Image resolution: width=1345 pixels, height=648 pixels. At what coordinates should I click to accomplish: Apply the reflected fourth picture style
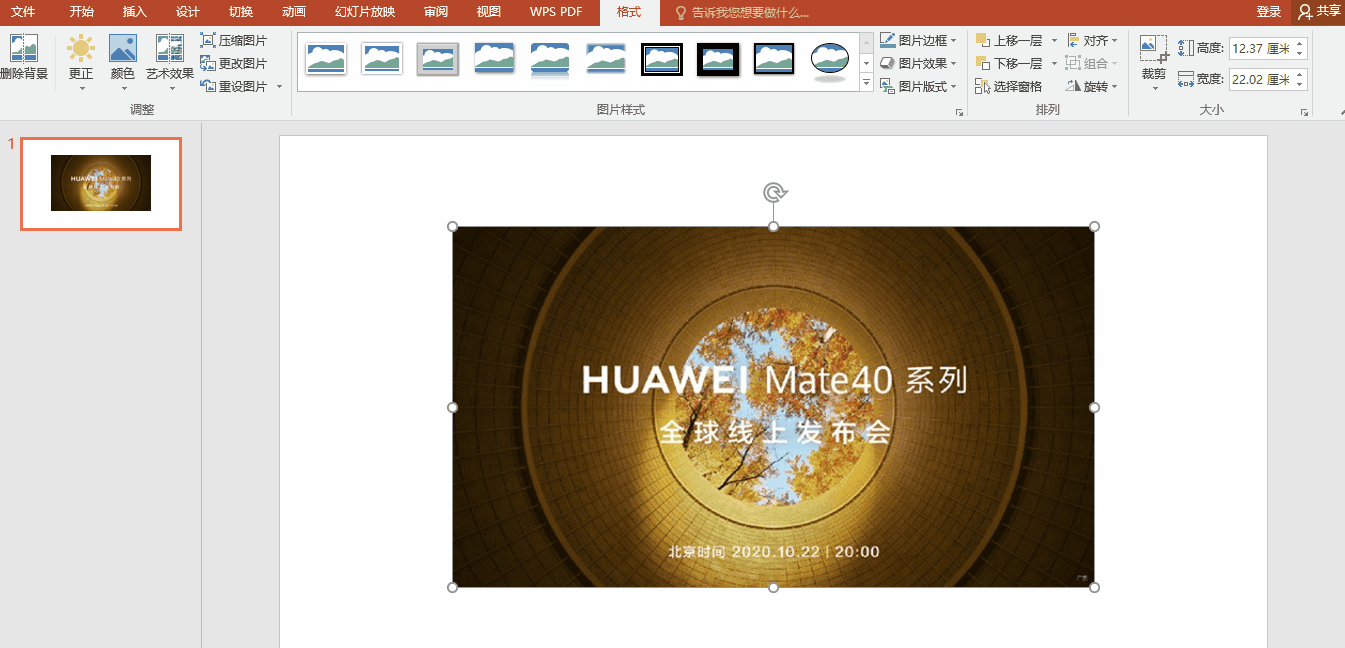(x=494, y=59)
